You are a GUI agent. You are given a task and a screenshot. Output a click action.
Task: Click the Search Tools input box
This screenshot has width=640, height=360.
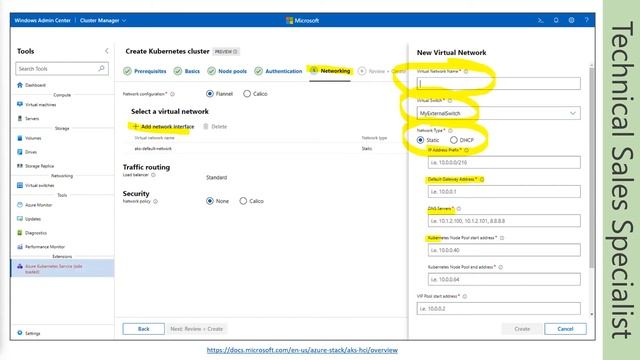click(62, 69)
